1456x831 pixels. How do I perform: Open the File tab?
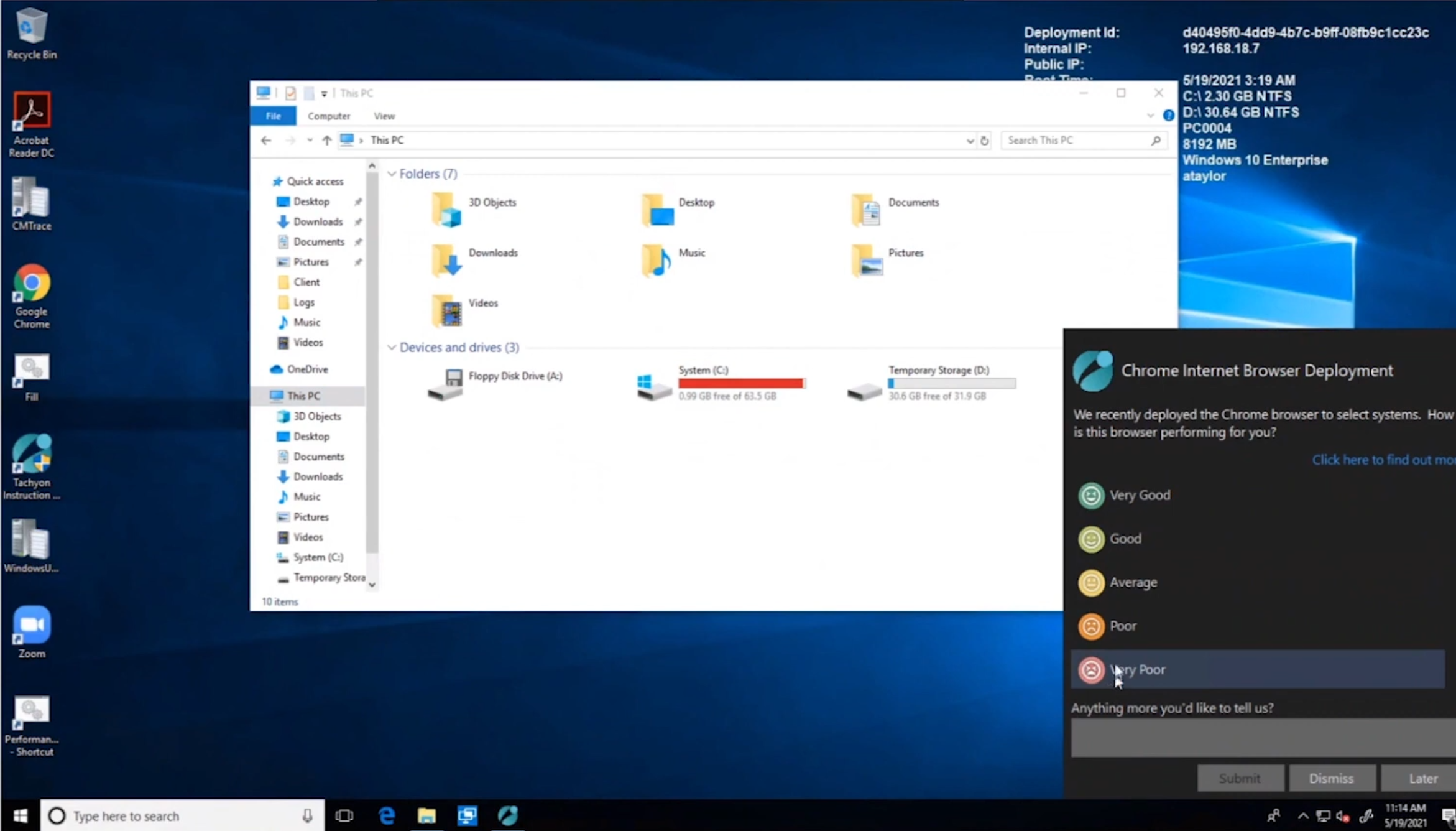tap(274, 116)
